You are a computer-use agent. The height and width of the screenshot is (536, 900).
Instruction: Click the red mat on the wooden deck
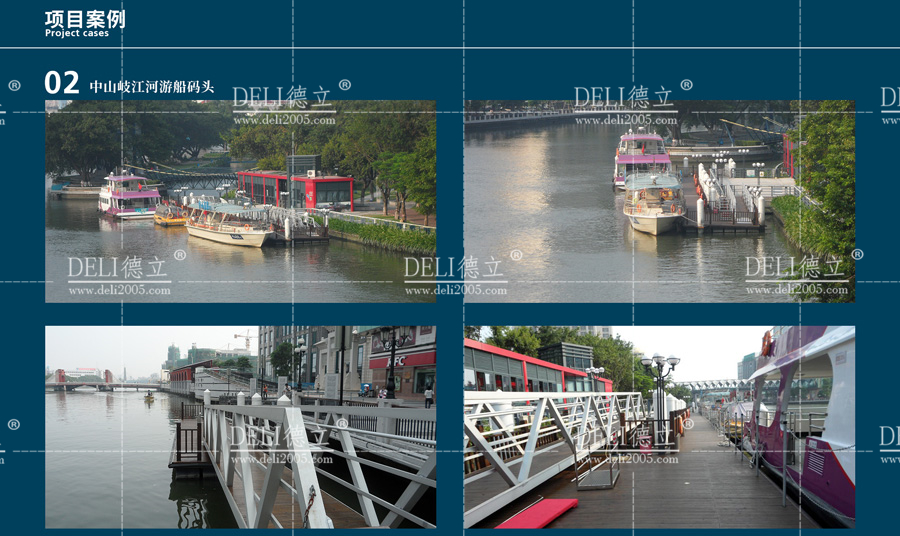pyautogui.click(x=537, y=514)
